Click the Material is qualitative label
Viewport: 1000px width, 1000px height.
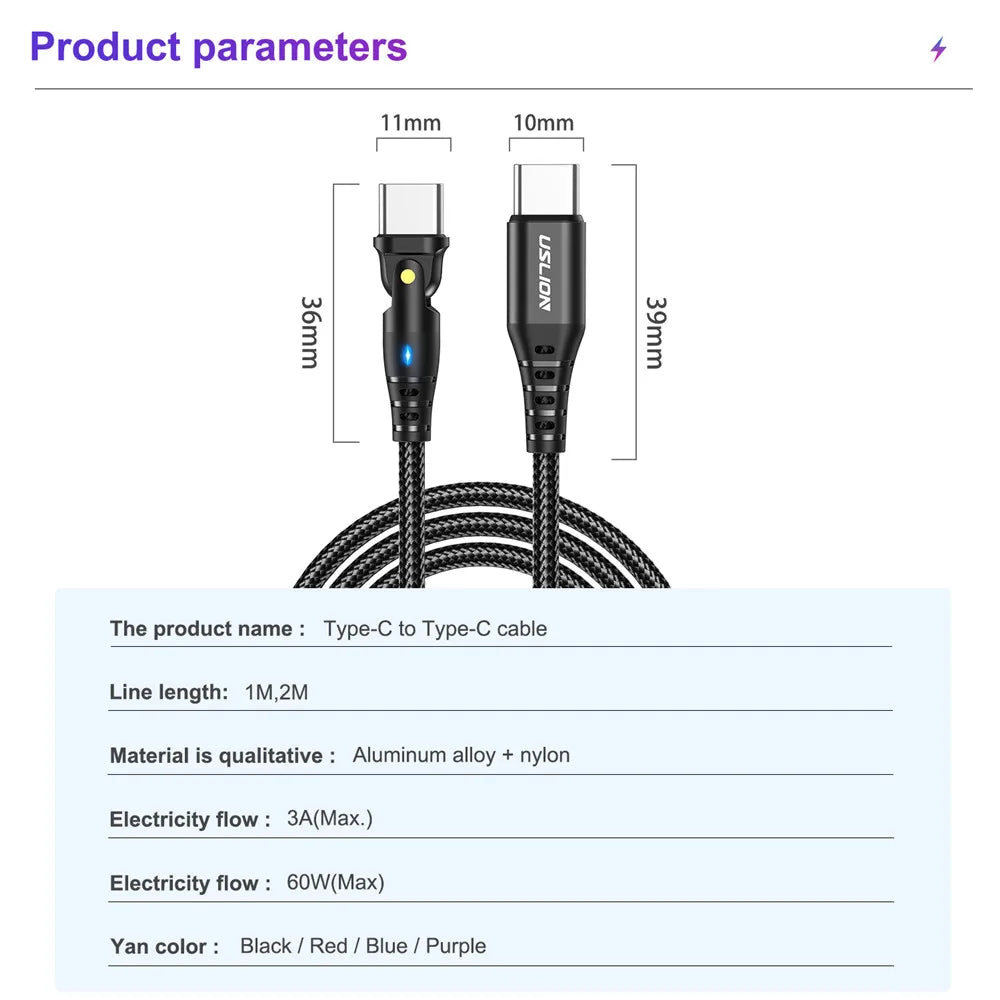pos(223,756)
